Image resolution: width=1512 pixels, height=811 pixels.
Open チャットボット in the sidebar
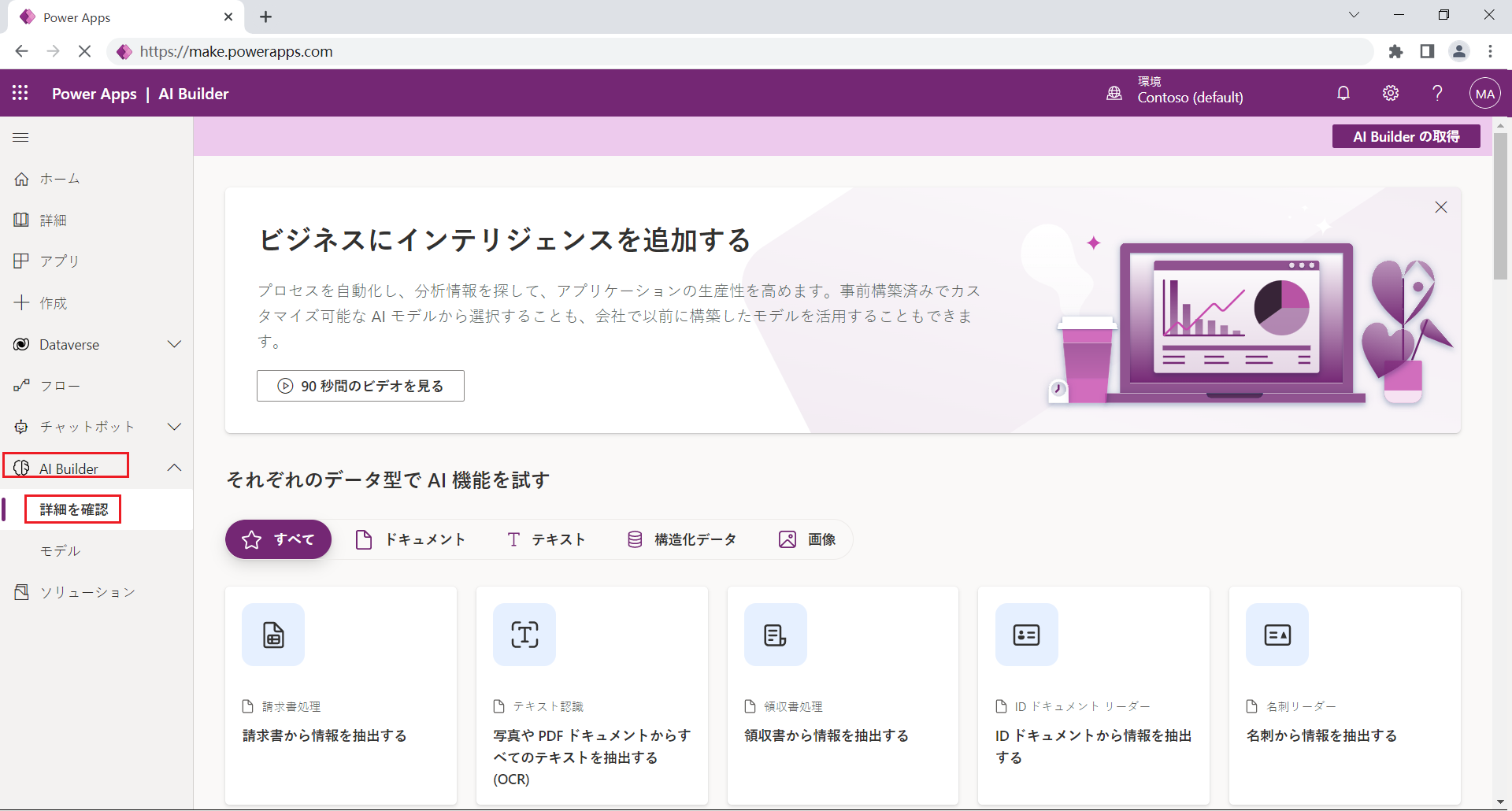click(87, 427)
